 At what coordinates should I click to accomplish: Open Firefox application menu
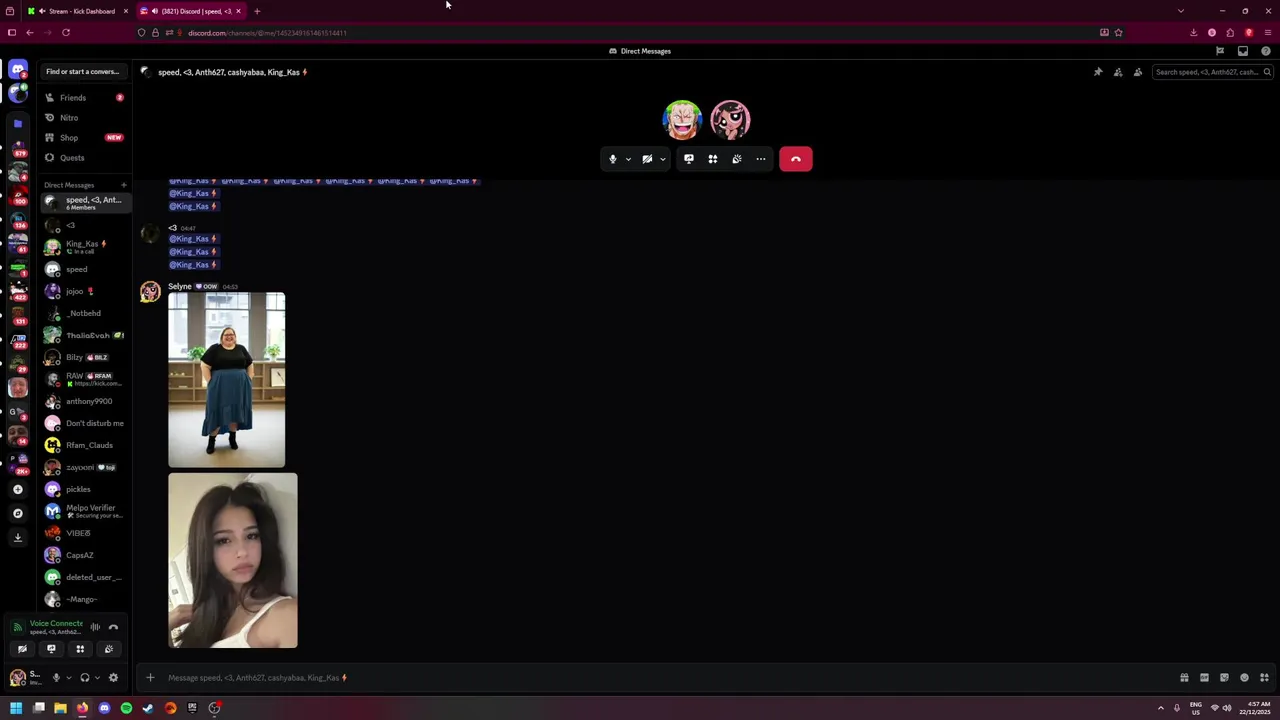pos(1268,33)
